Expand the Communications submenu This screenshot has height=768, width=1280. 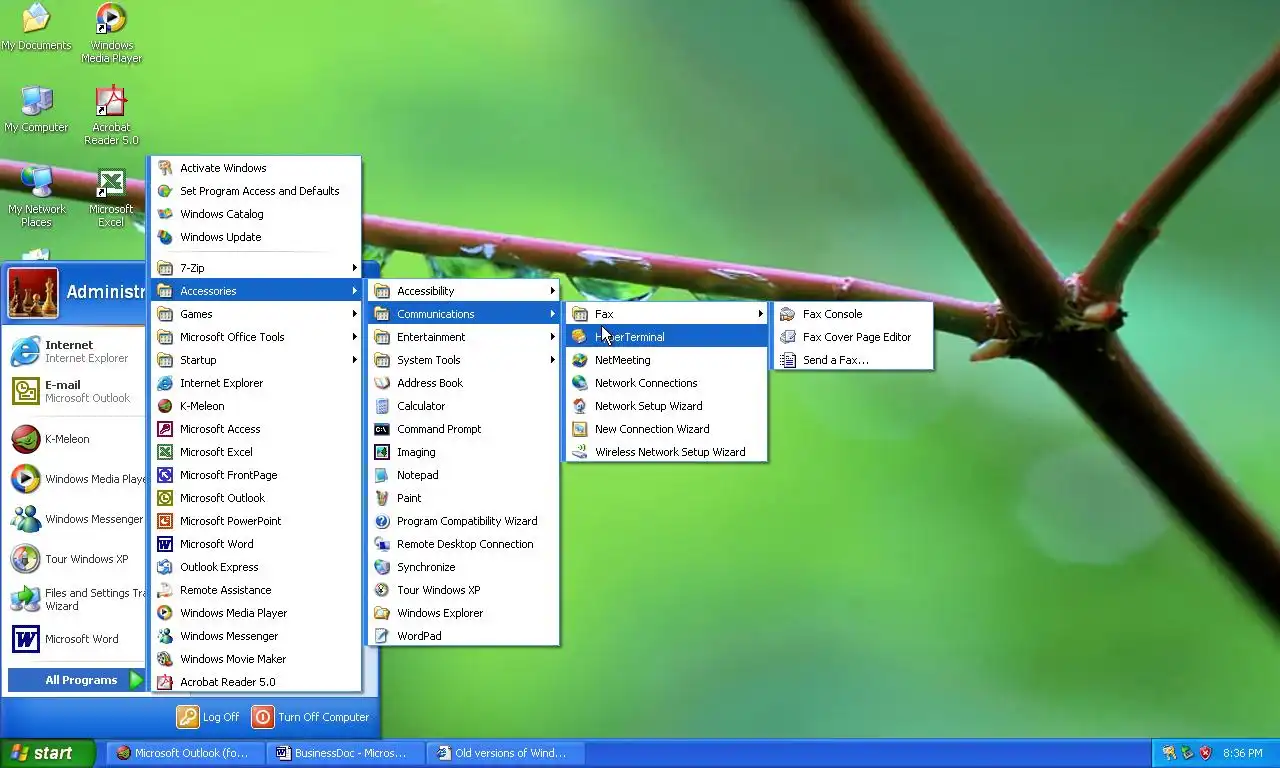[x=463, y=314]
